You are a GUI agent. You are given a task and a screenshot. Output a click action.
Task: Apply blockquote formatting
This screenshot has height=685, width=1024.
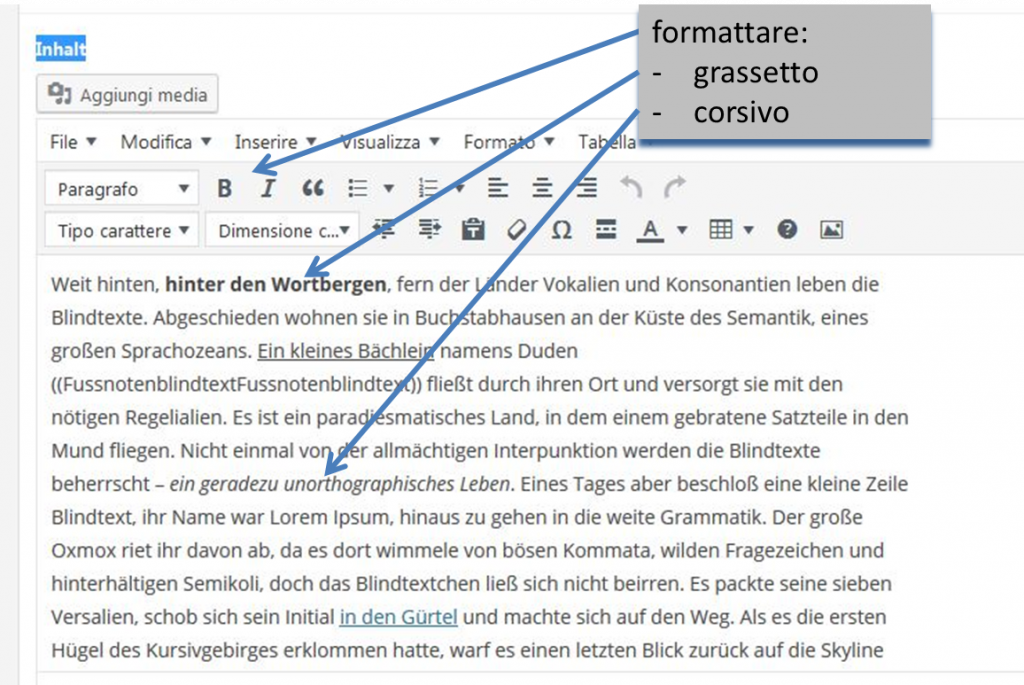(x=313, y=188)
